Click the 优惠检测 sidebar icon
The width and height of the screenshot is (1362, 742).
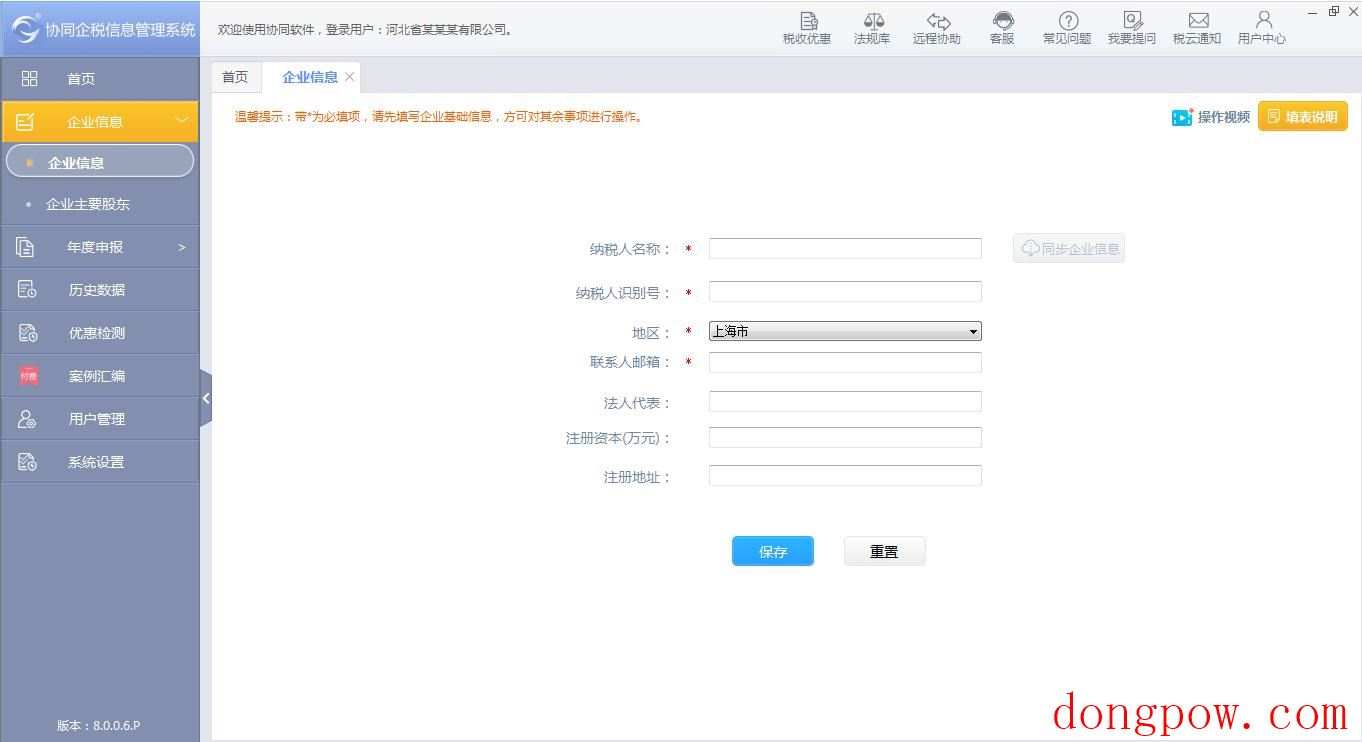27,333
